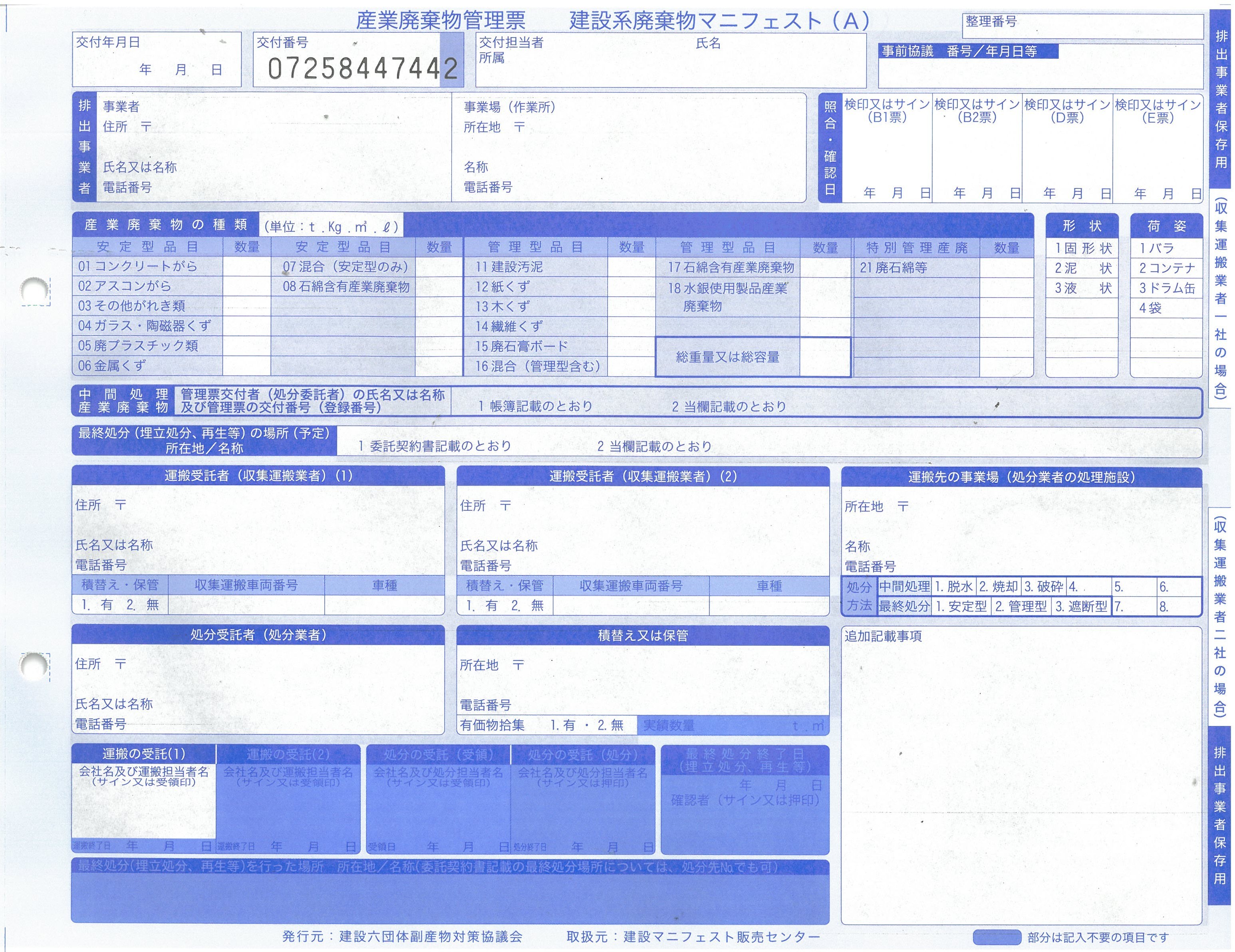Click the 追加記載事項 label
The image size is (1235, 952).
(x=883, y=636)
